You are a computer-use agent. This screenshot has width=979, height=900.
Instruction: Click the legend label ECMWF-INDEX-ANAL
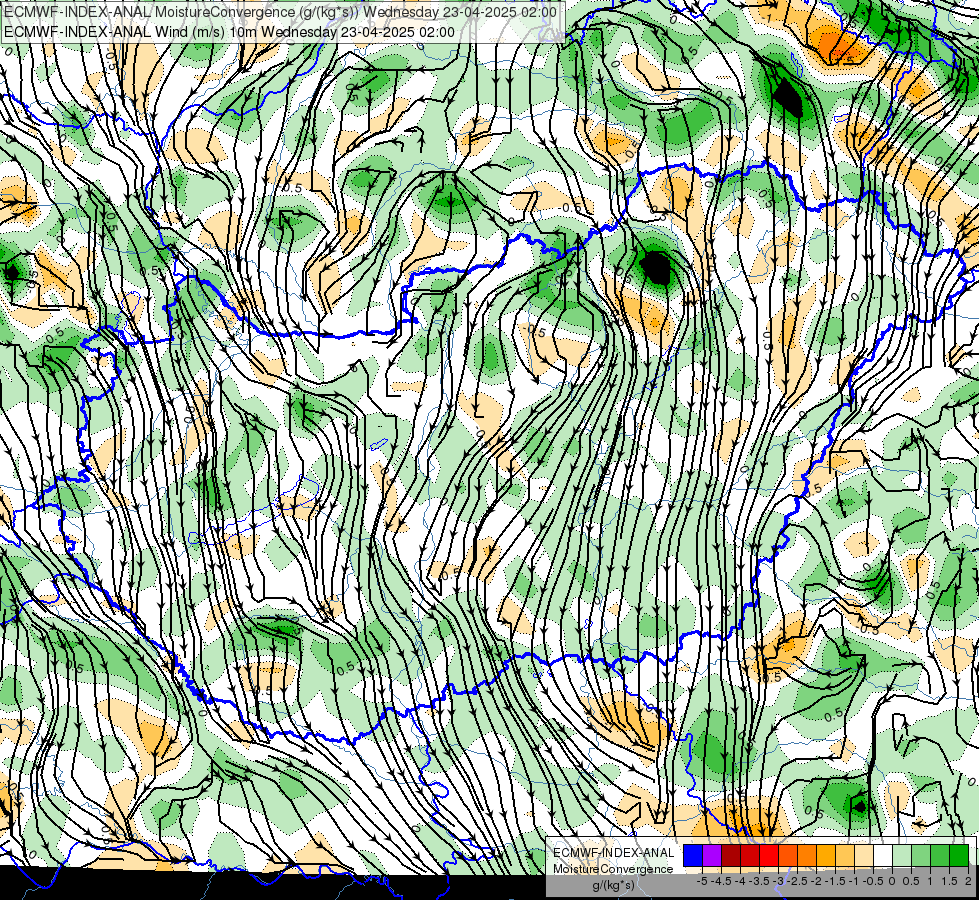tap(614, 853)
